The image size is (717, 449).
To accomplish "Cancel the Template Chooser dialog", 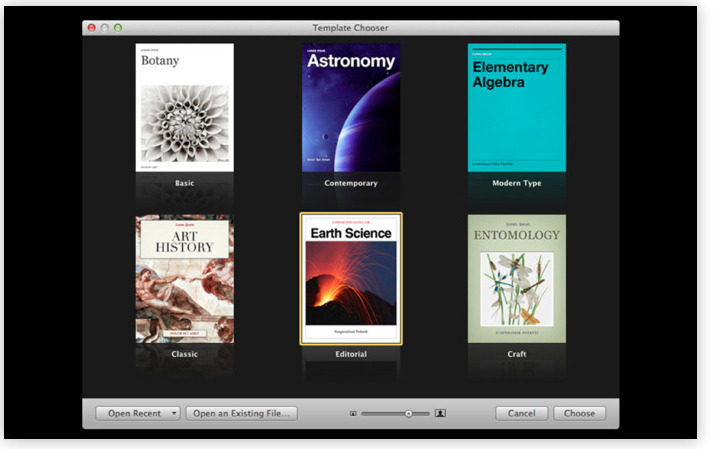I will pyautogui.click(x=521, y=413).
